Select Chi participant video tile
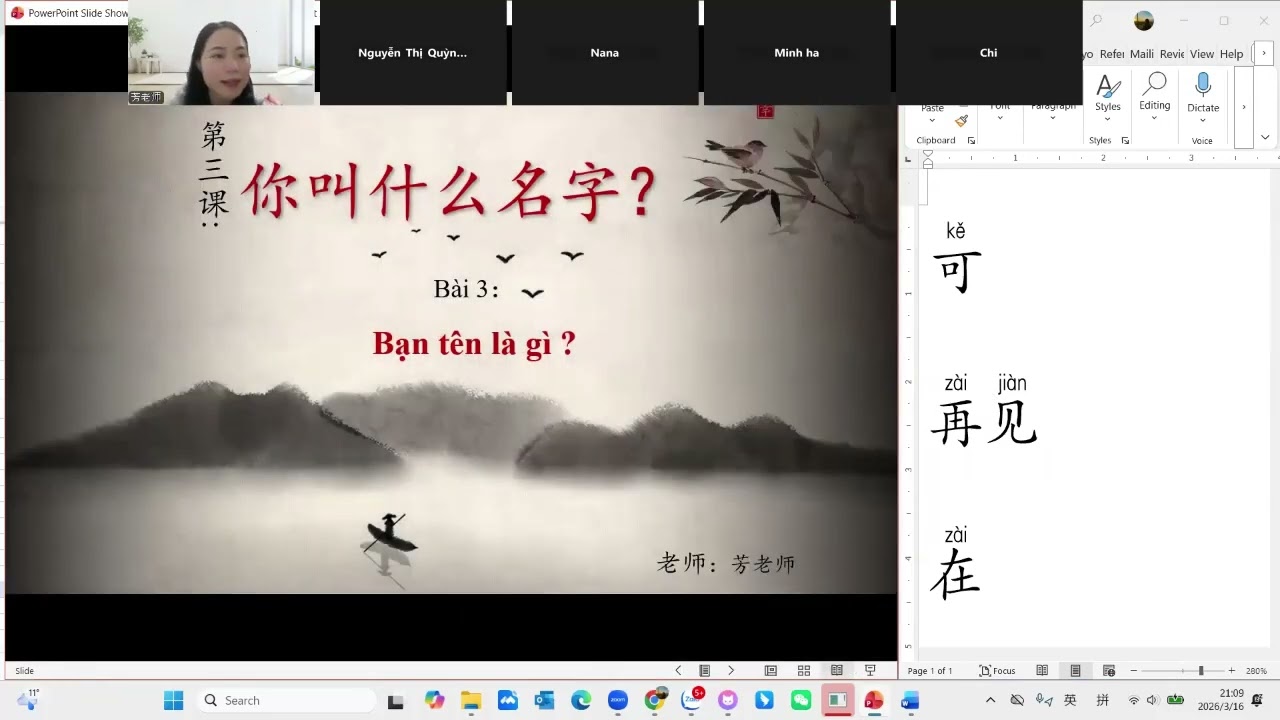Screen dimensions: 1280x720 coord(989,53)
